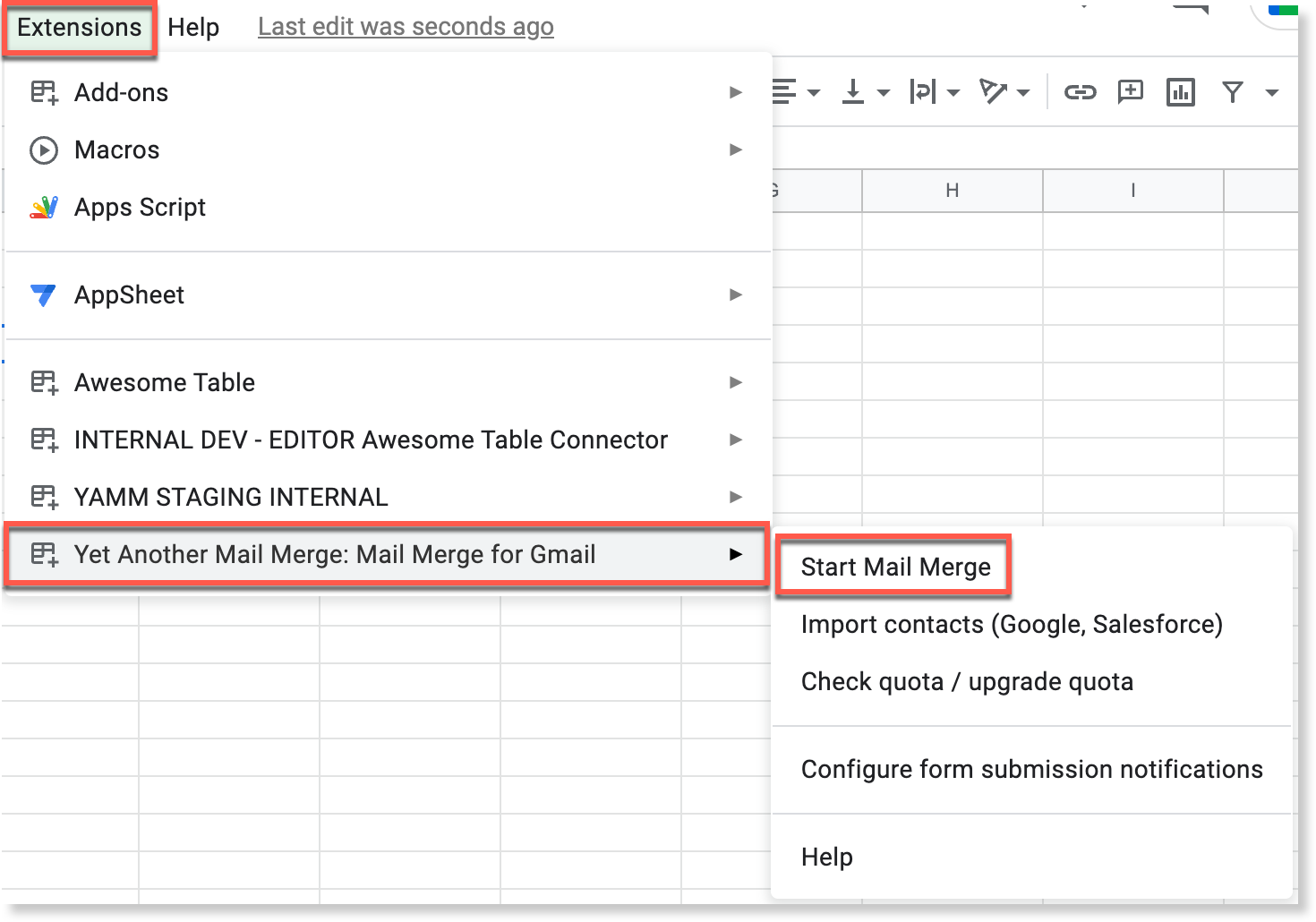Click the text rotation toolbar icon
The width and height of the screenshot is (1316, 922).
[994, 91]
